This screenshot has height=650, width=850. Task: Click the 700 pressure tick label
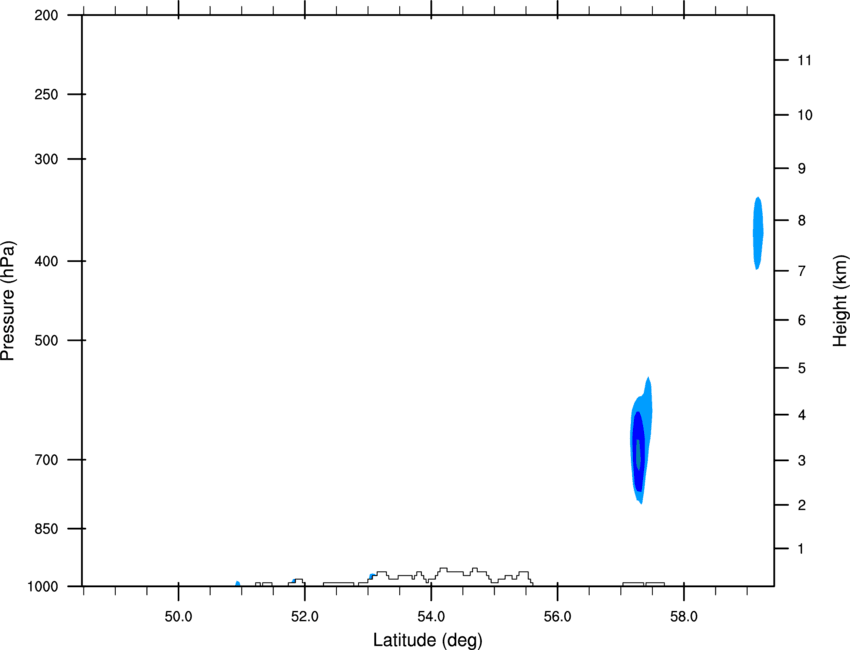tap(46, 460)
